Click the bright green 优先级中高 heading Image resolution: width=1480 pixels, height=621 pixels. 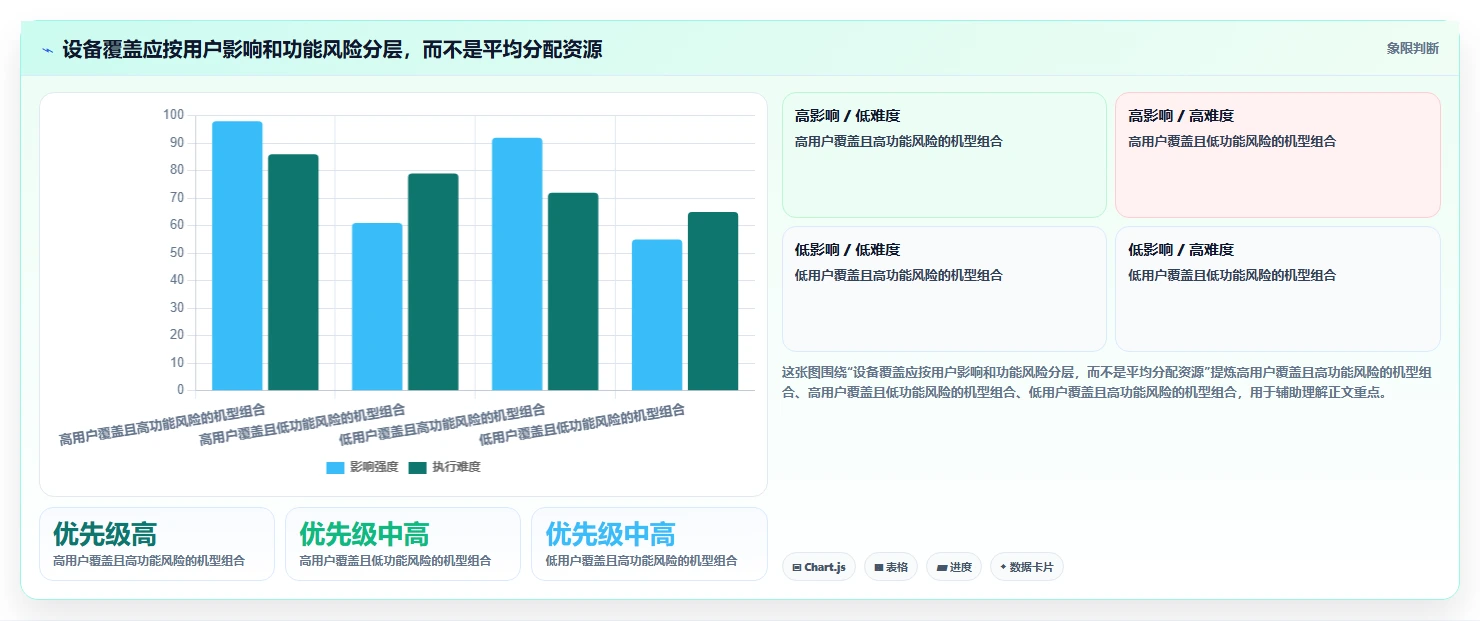click(x=364, y=534)
